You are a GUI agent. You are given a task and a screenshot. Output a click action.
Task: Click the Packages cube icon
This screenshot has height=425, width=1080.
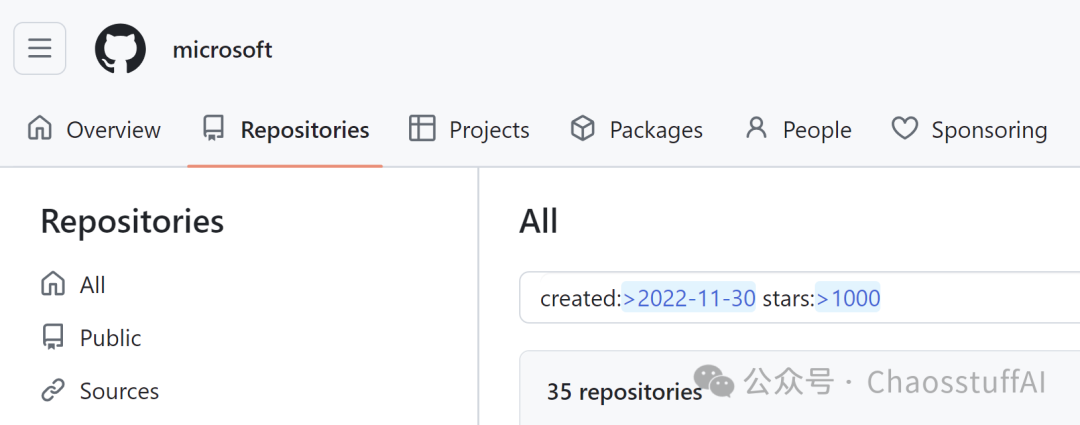[x=583, y=129]
